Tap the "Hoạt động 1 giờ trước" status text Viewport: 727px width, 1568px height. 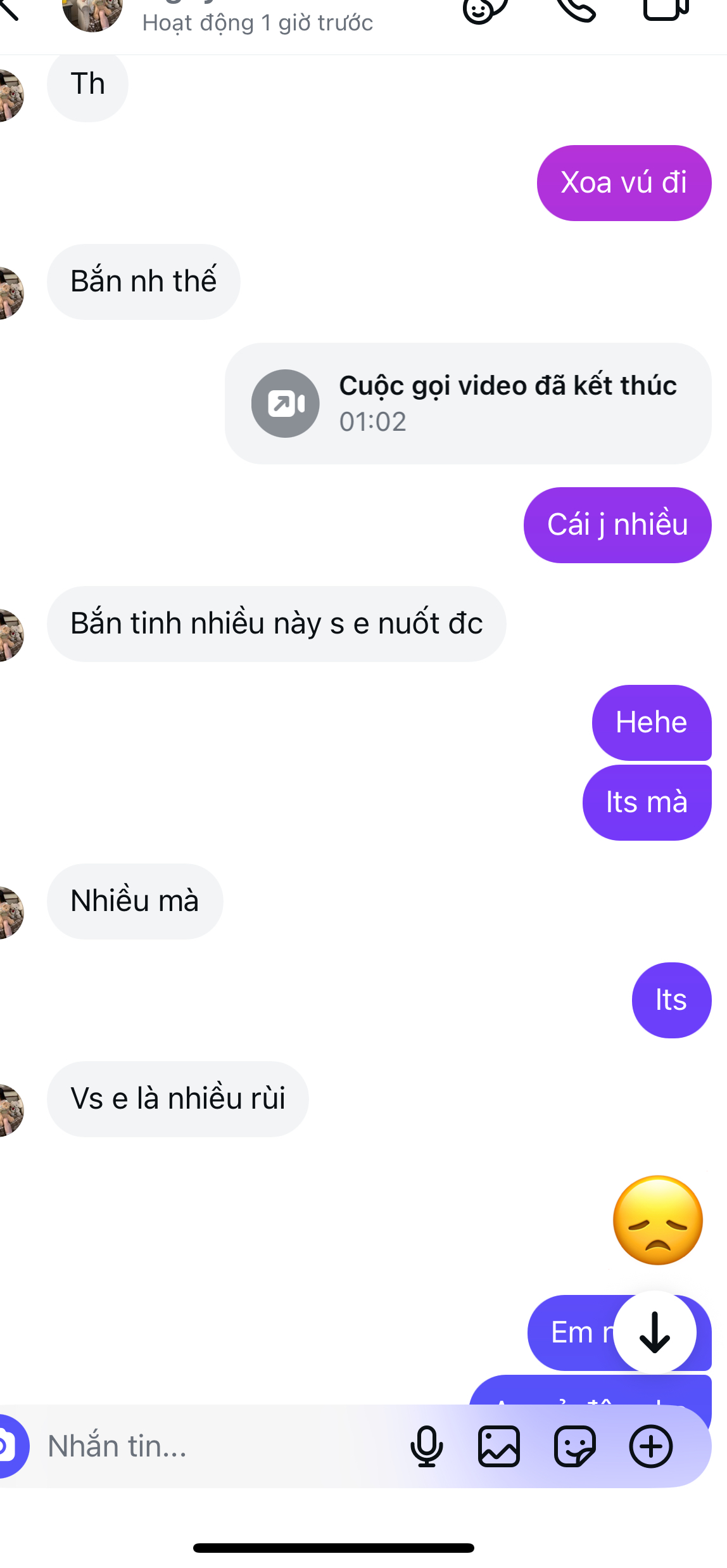[x=258, y=23]
